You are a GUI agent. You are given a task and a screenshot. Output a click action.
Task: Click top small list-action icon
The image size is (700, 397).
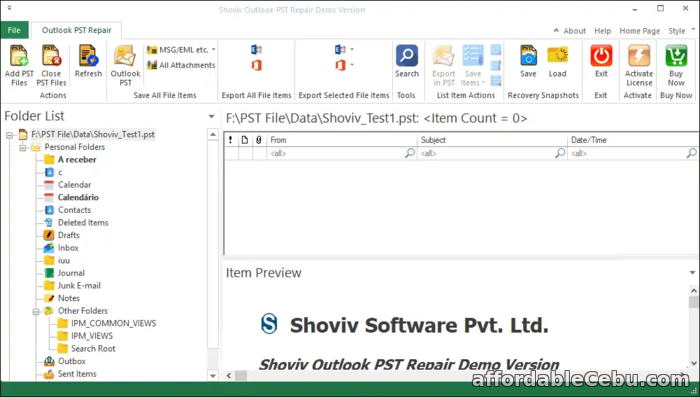click(496, 50)
